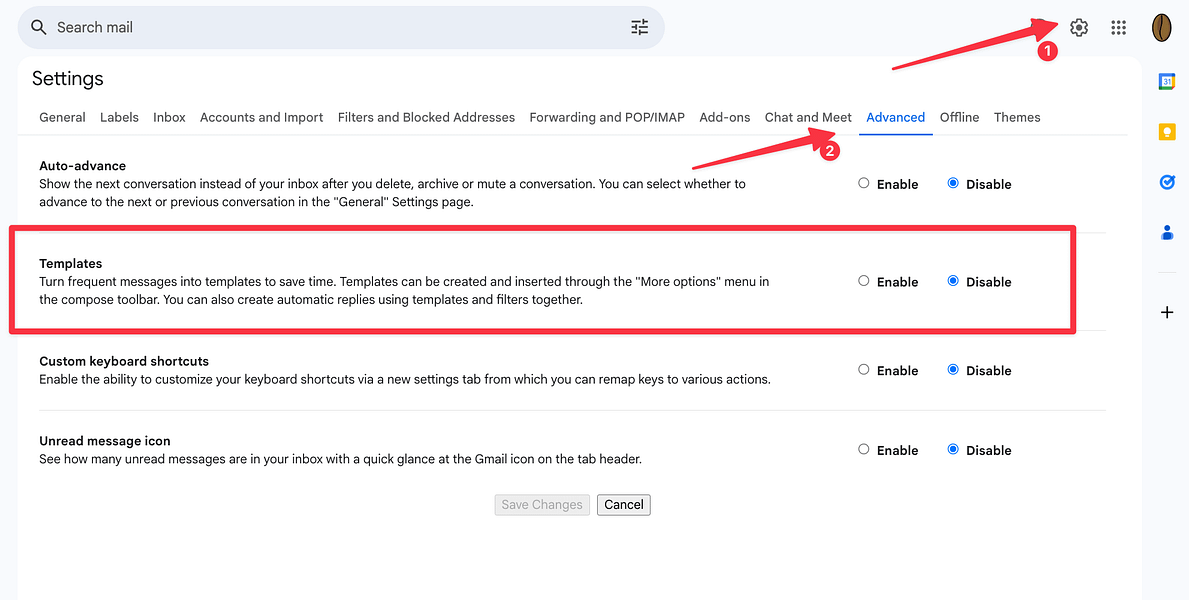1189x600 pixels.
Task: Click inside the Search mail field
Action: coord(300,27)
